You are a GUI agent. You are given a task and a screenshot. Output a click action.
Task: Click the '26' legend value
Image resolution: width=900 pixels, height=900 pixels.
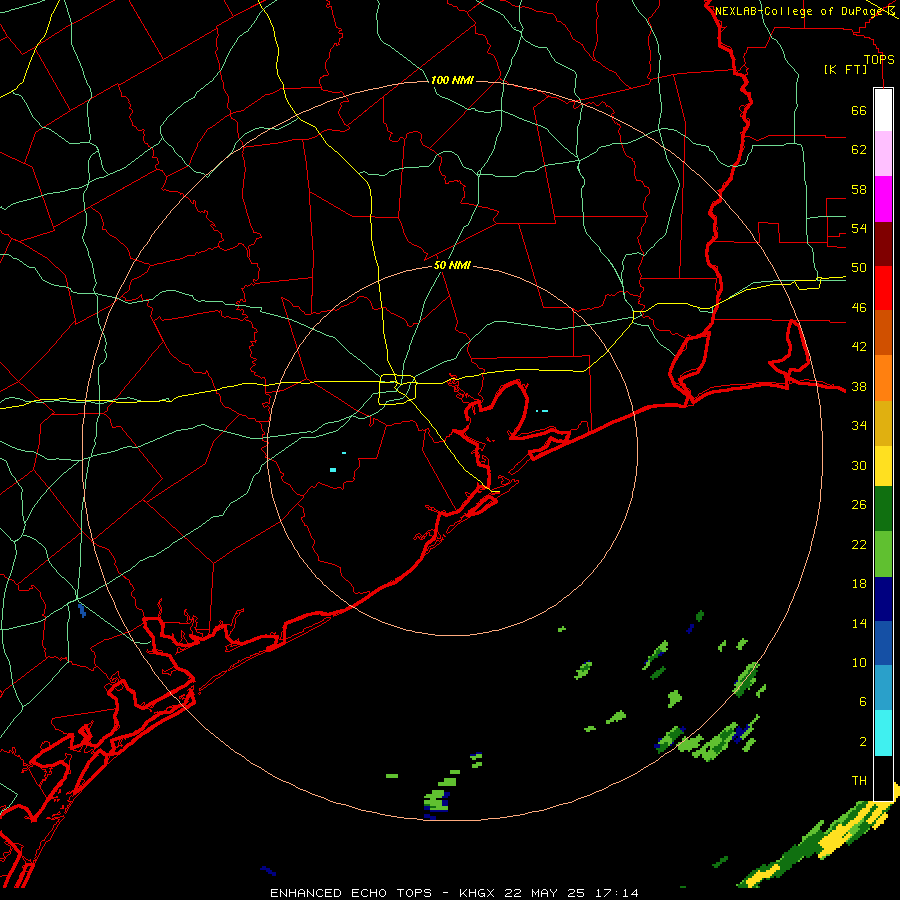pyautogui.click(x=859, y=505)
